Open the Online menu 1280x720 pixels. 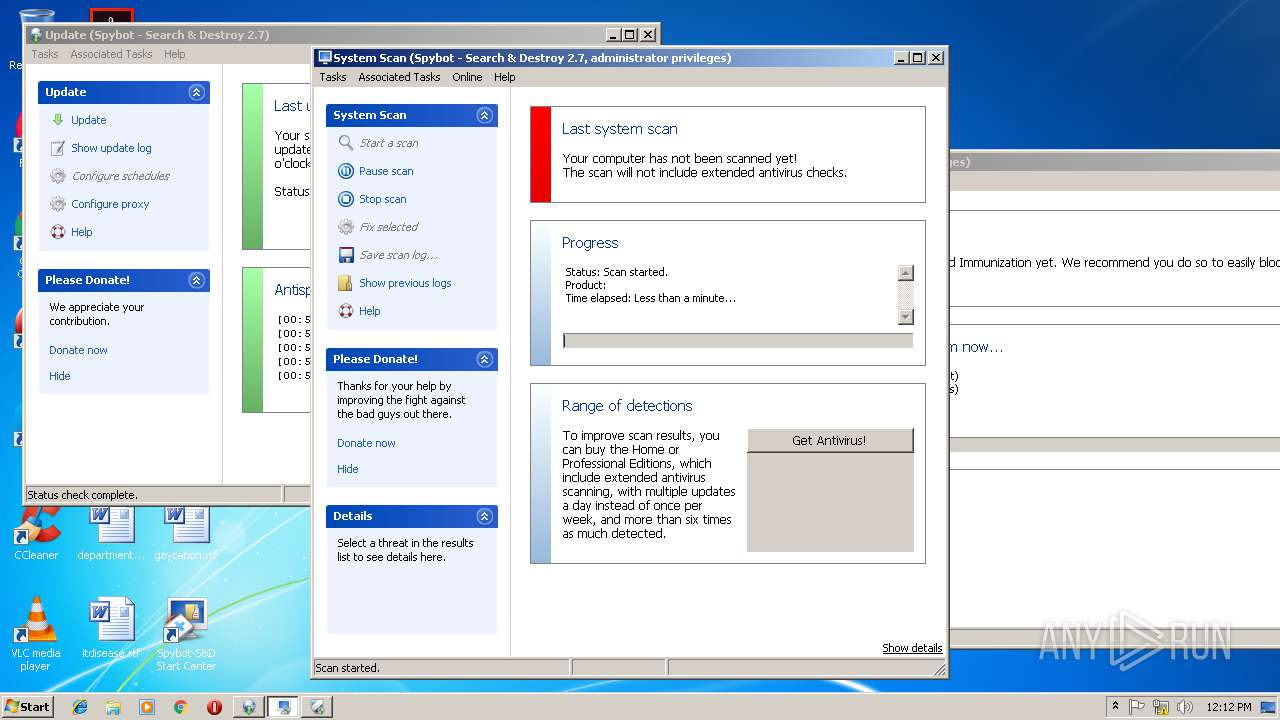[467, 77]
